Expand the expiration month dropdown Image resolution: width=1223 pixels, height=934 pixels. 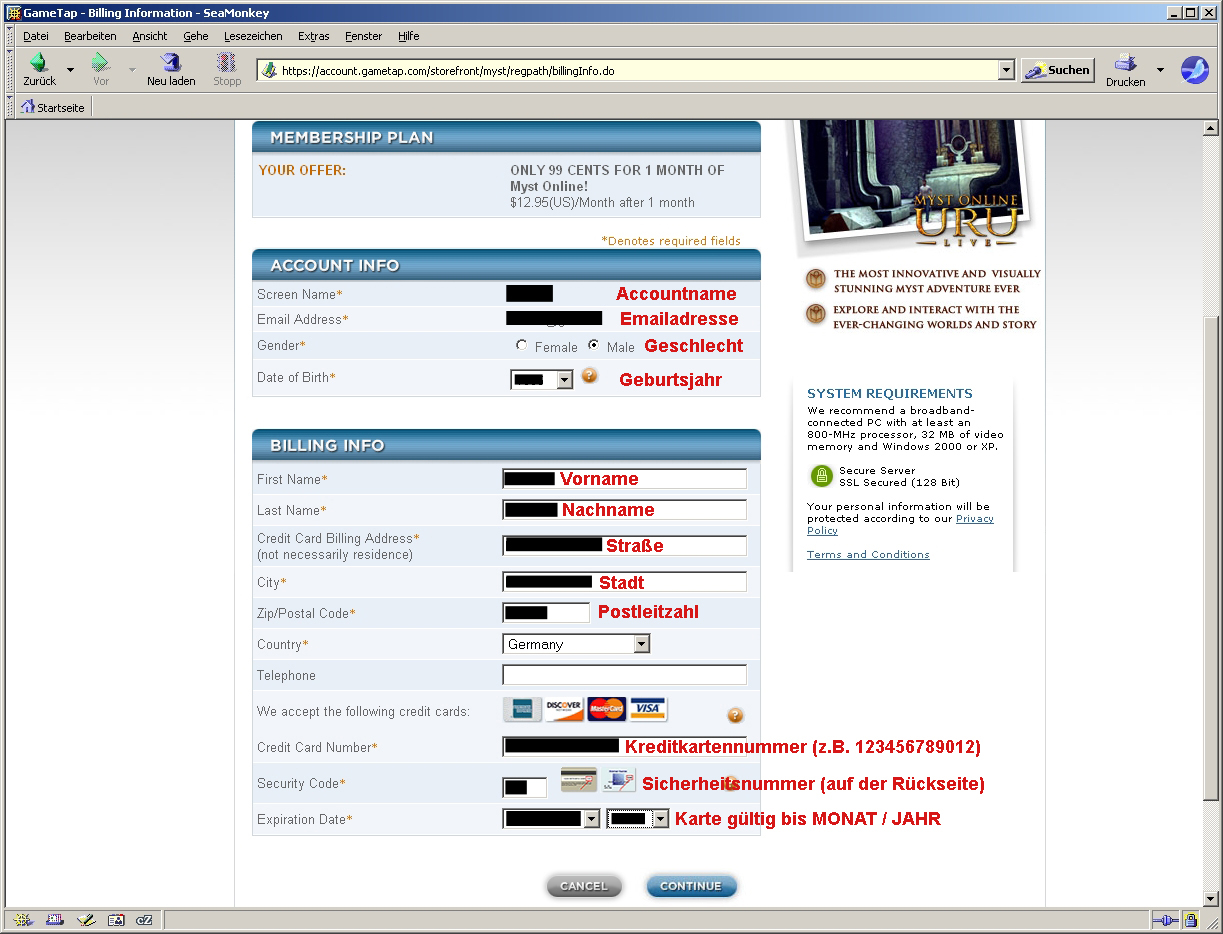point(591,819)
